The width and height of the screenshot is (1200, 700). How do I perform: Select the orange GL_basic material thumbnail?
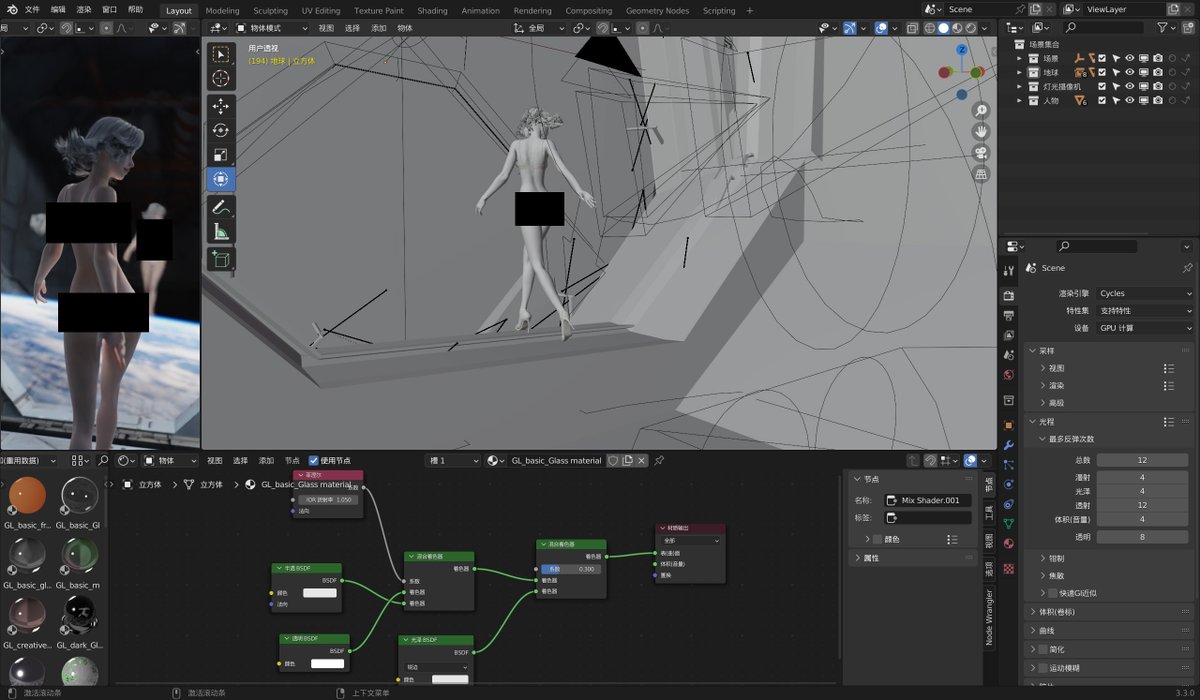[x=26, y=495]
